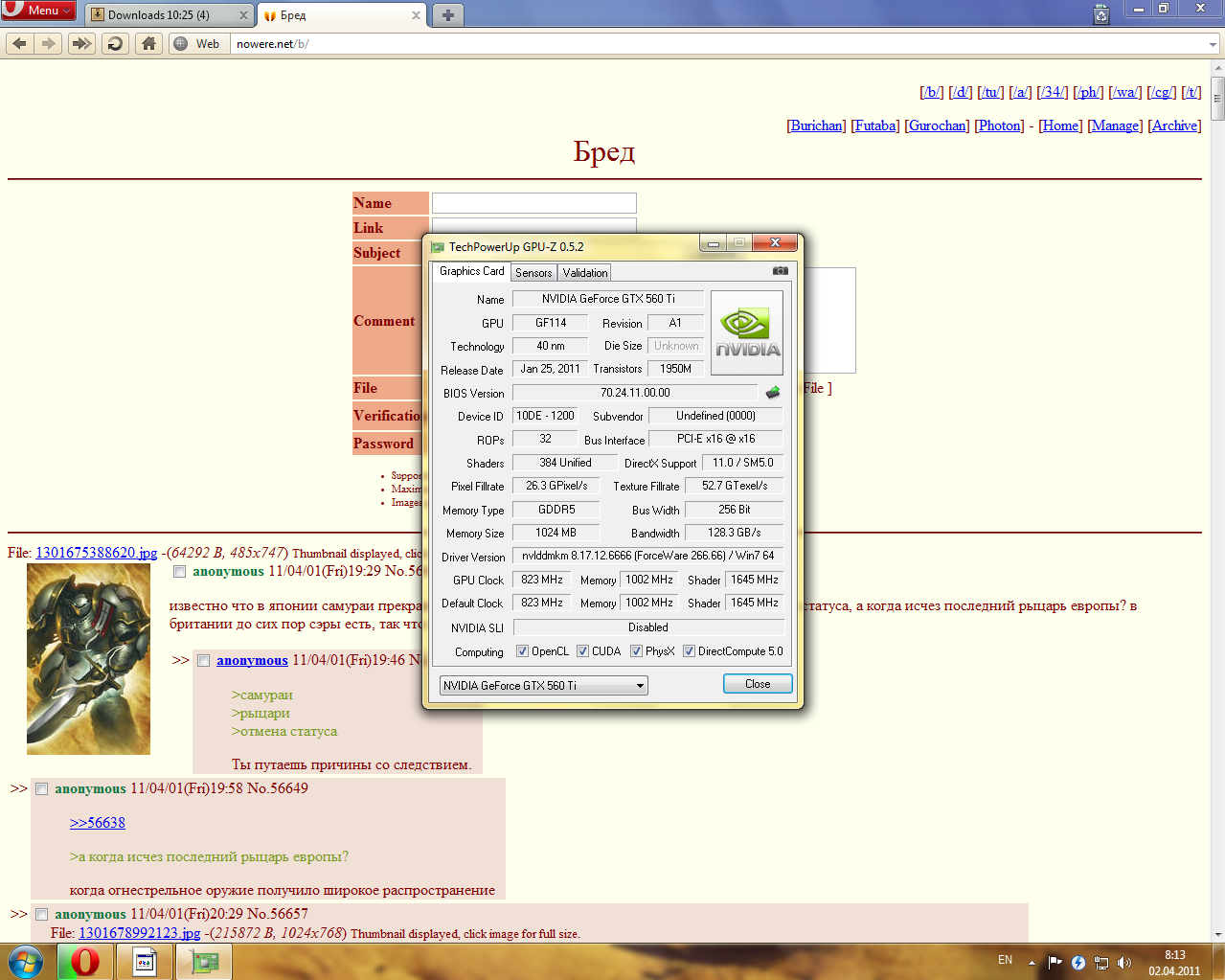This screenshot has width=1225, height=980.
Task: Toggle the CUDA checkbox
Action: point(582,651)
